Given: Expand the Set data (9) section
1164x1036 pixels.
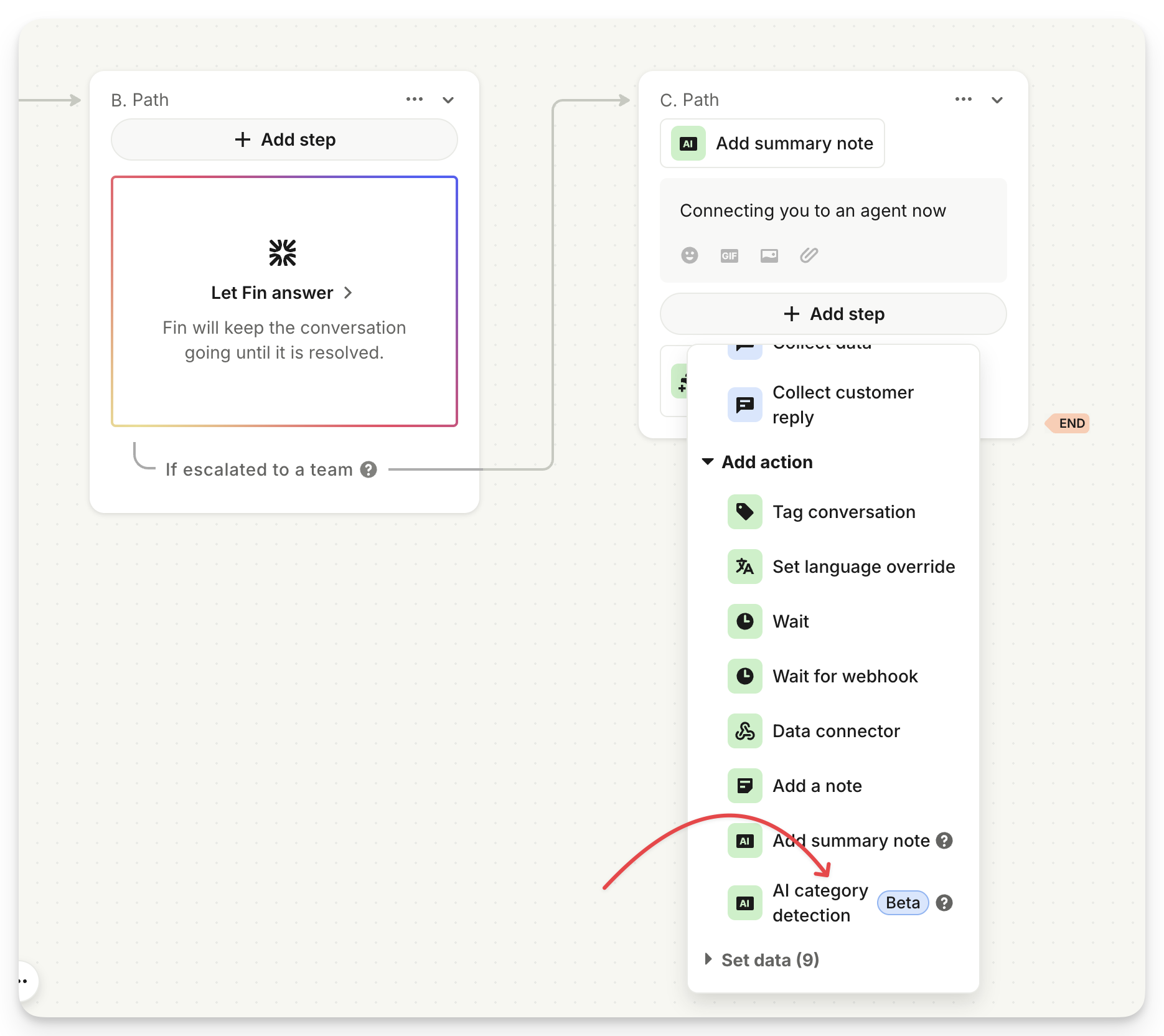Looking at the screenshot, I should tap(708, 959).
